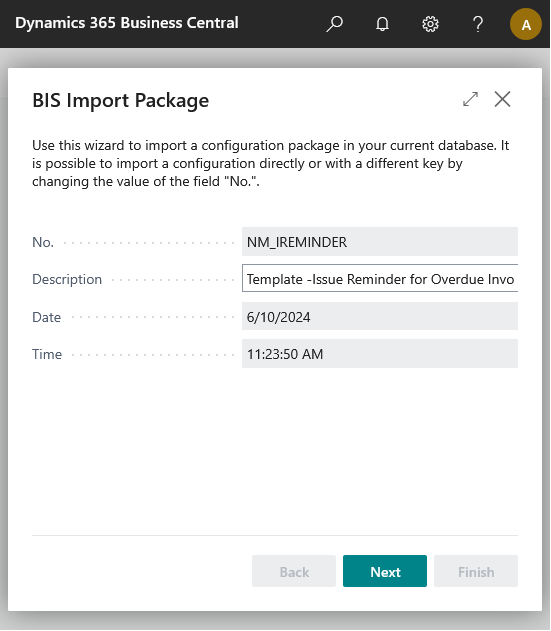551x631 pixels.
Task: Click the Time field label
Action: pos(47,354)
